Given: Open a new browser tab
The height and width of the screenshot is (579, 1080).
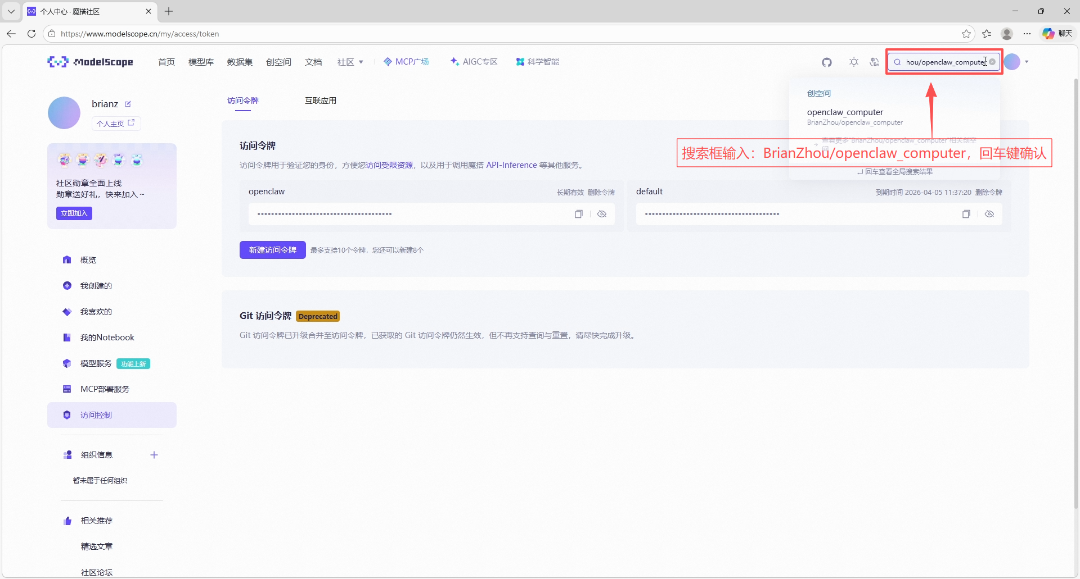Looking at the screenshot, I should coord(169,11).
